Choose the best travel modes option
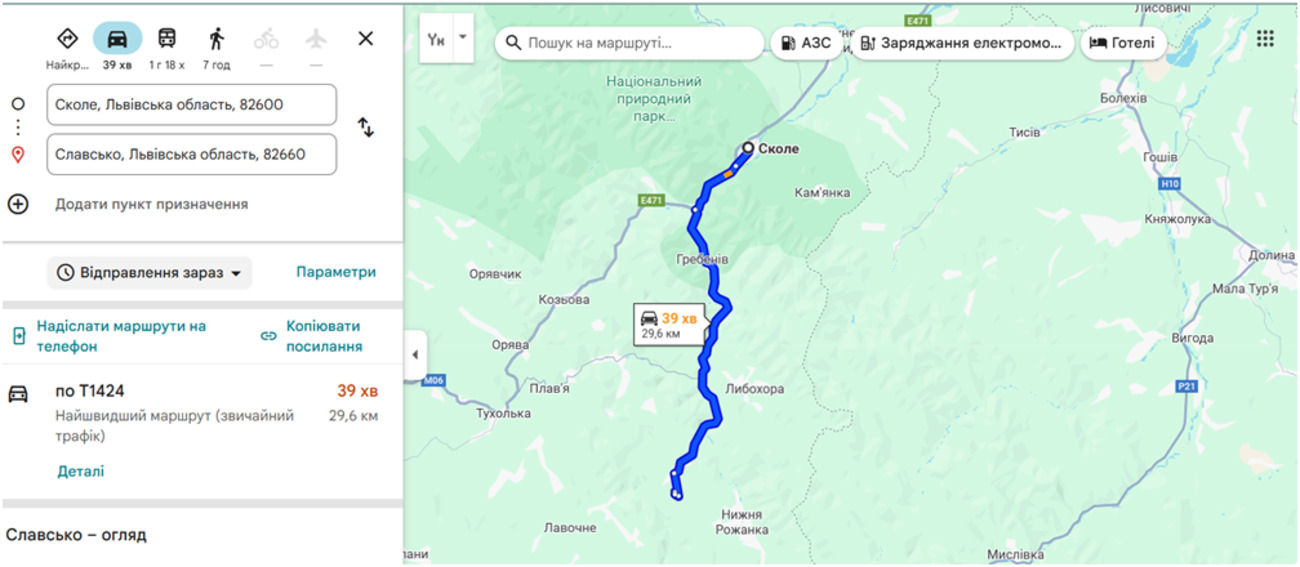This screenshot has width=1300, height=567. 67,40
